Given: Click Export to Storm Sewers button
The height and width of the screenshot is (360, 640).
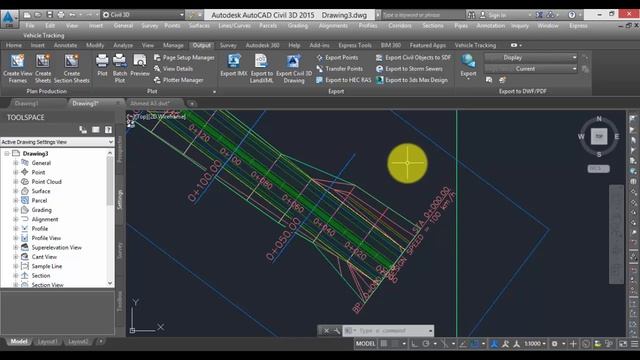Looking at the screenshot, I should [x=409, y=69].
